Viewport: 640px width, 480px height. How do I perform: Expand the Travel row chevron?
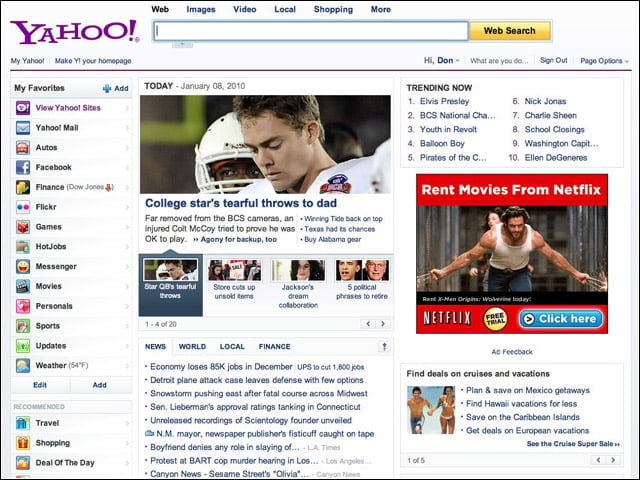[127, 423]
